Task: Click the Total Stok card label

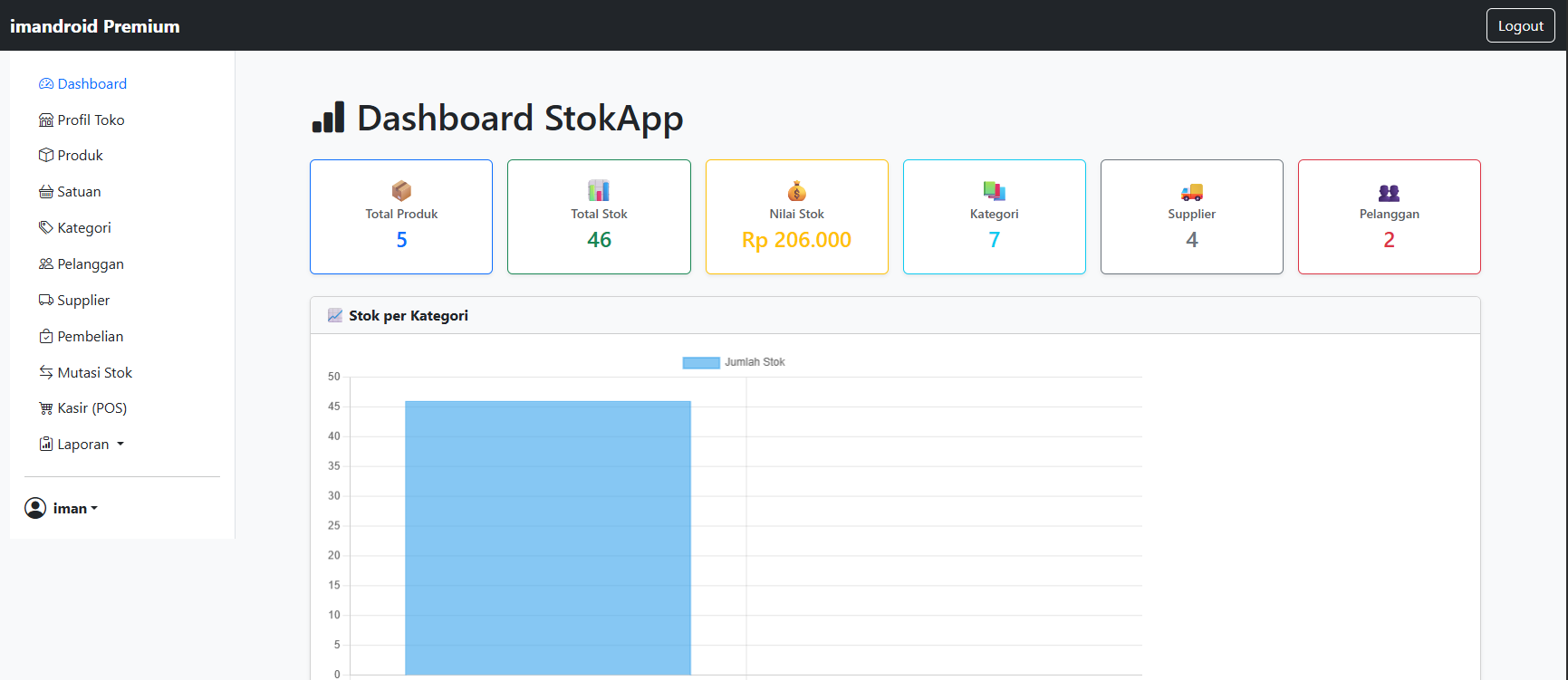Action: point(599,214)
